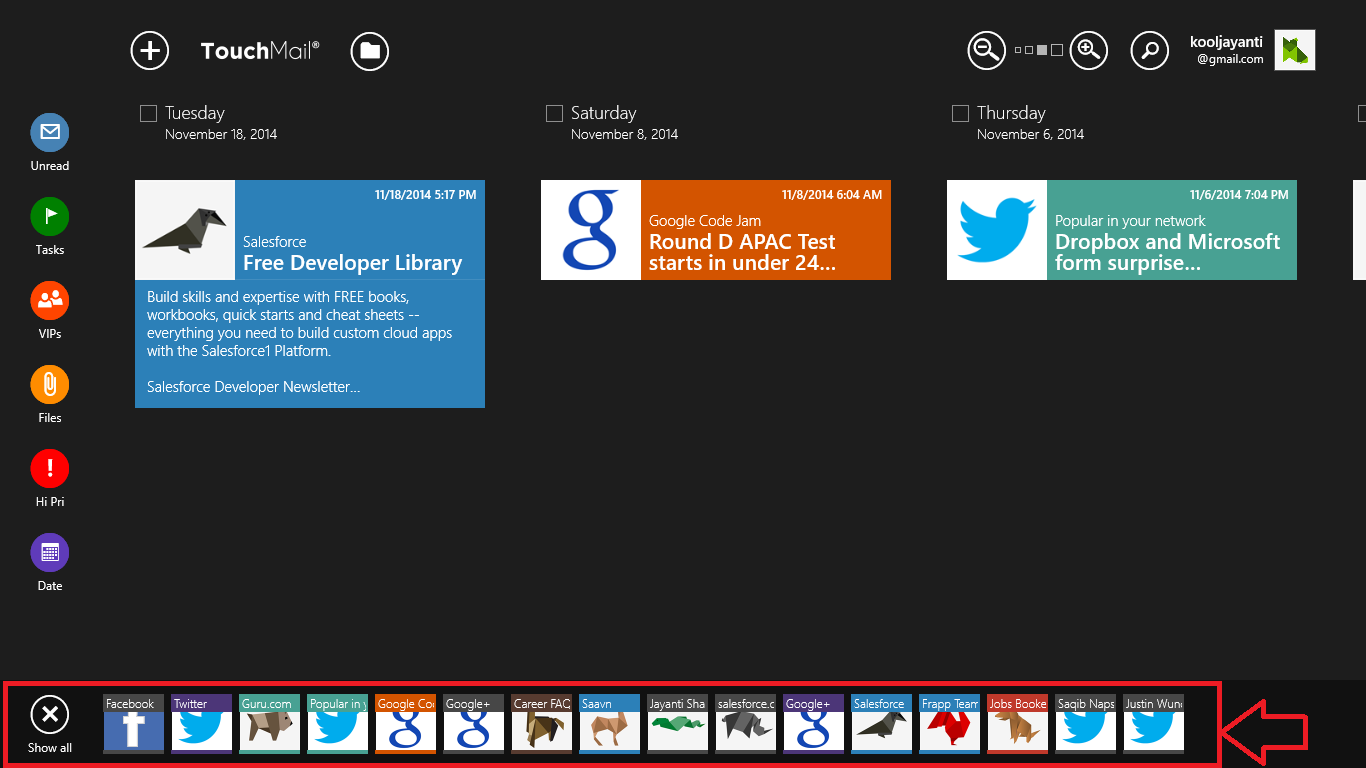Click the filled zoom level indicator square
Viewport: 1366px width, 768px height.
click(x=1042, y=50)
